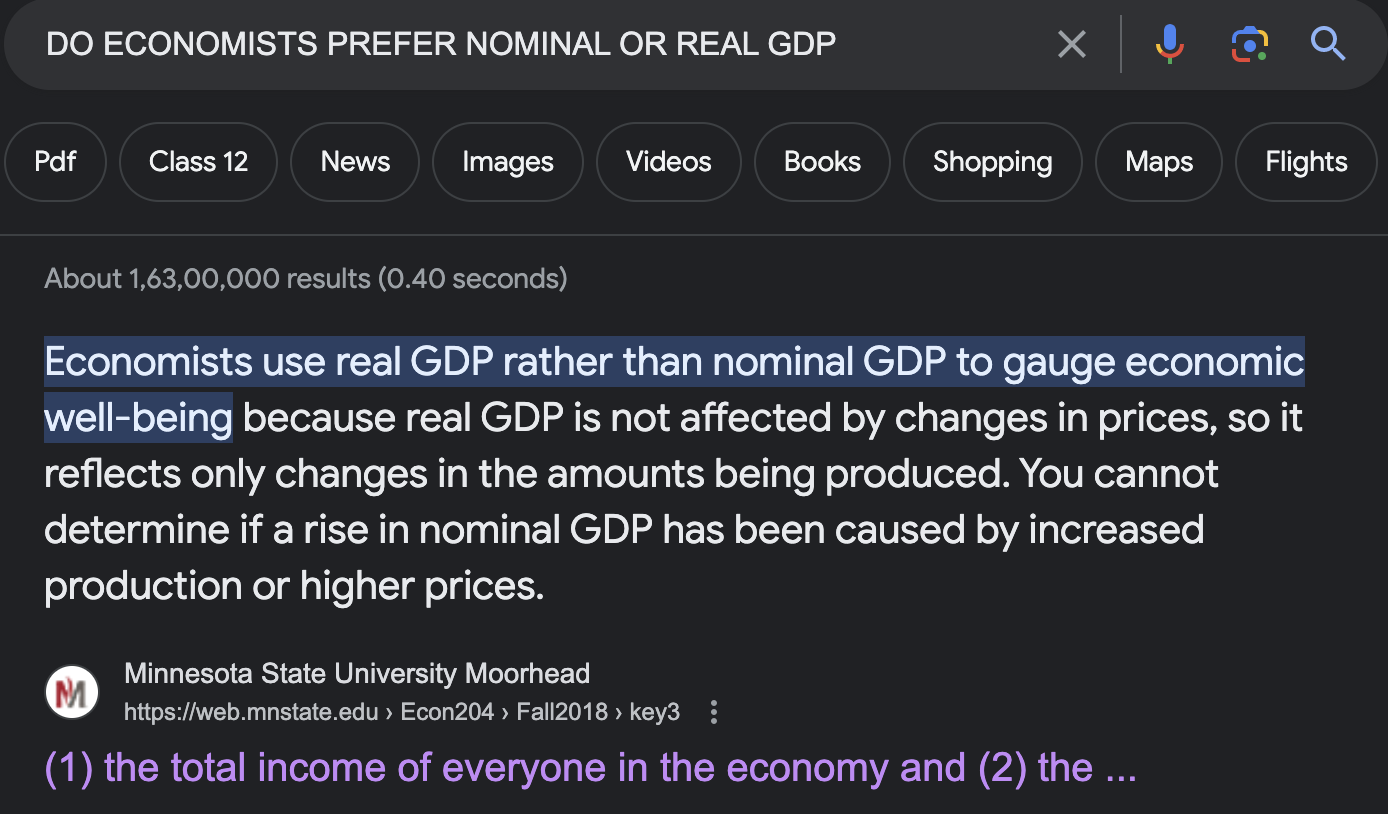Image resolution: width=1388 pixels, height=814 pixels.
Task: Click the Minnesota State University Moorhead site name
Action: tap(357, 673)
